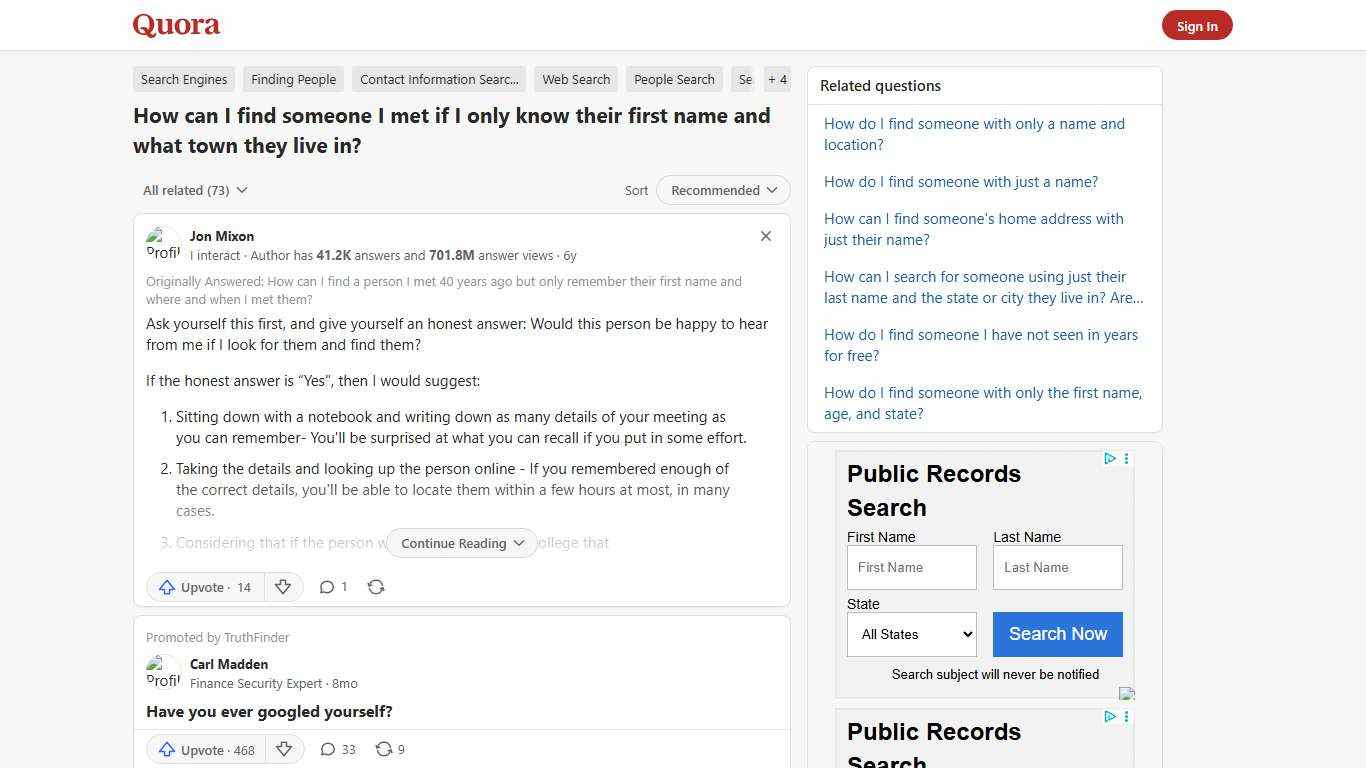
Task: Toggle downvote on Jon Mixon's answer
Action: pos(283,587)
